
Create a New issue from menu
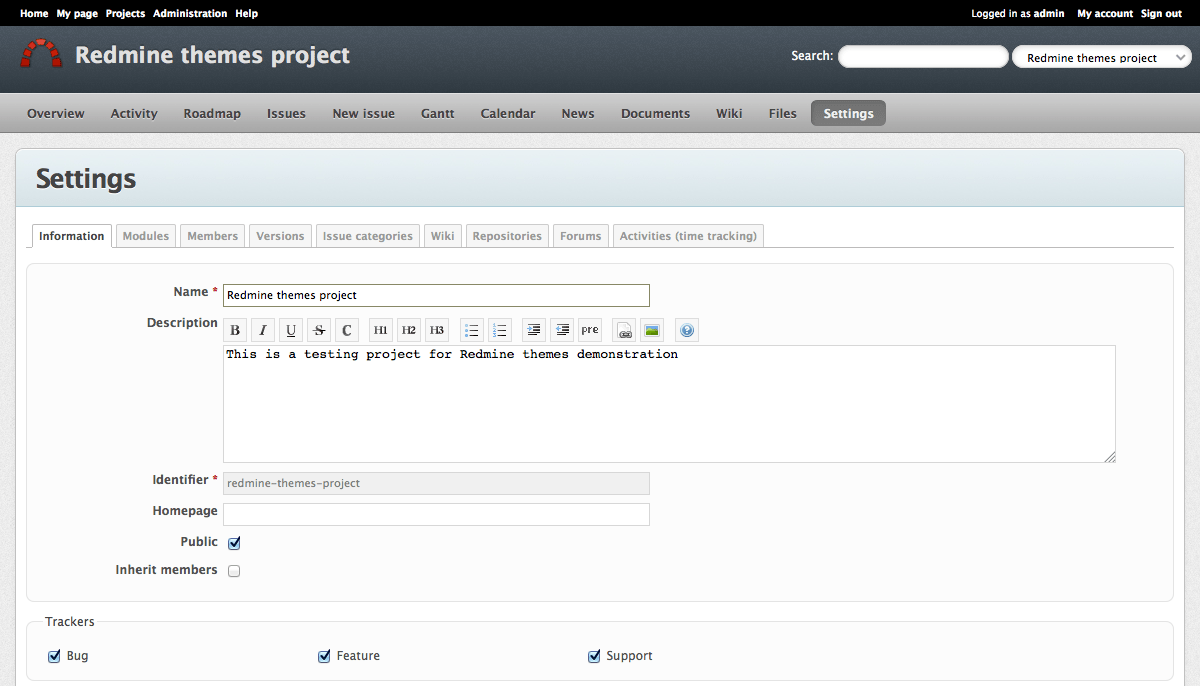coord(364,114)
